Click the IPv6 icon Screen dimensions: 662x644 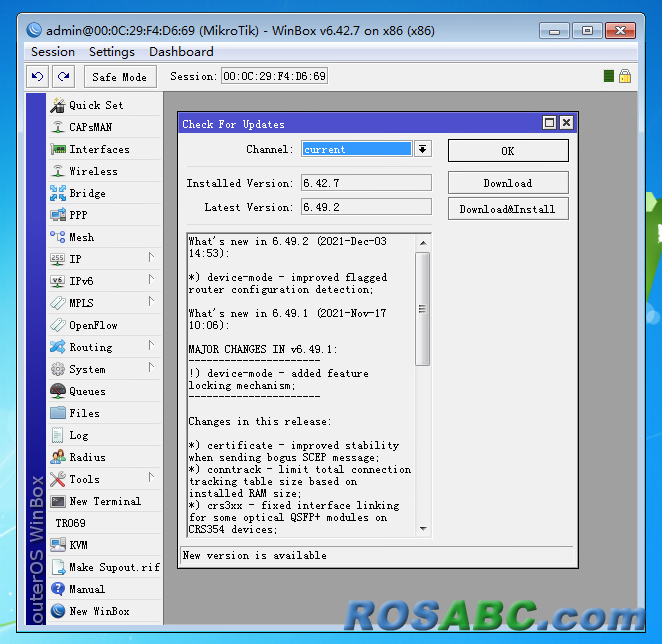58,281
